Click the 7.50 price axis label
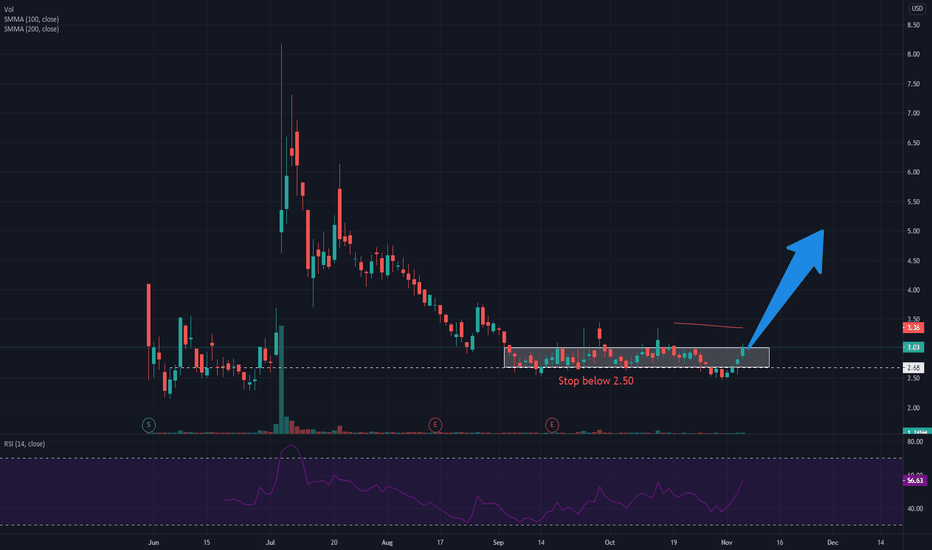 point(914,84)
